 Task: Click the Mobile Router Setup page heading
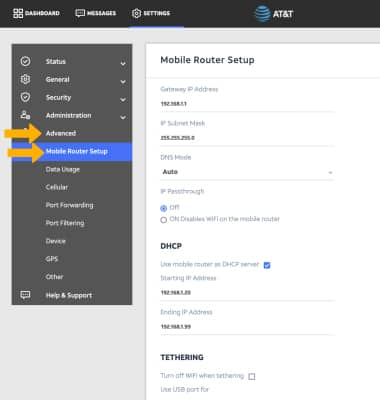coord(207,60)
